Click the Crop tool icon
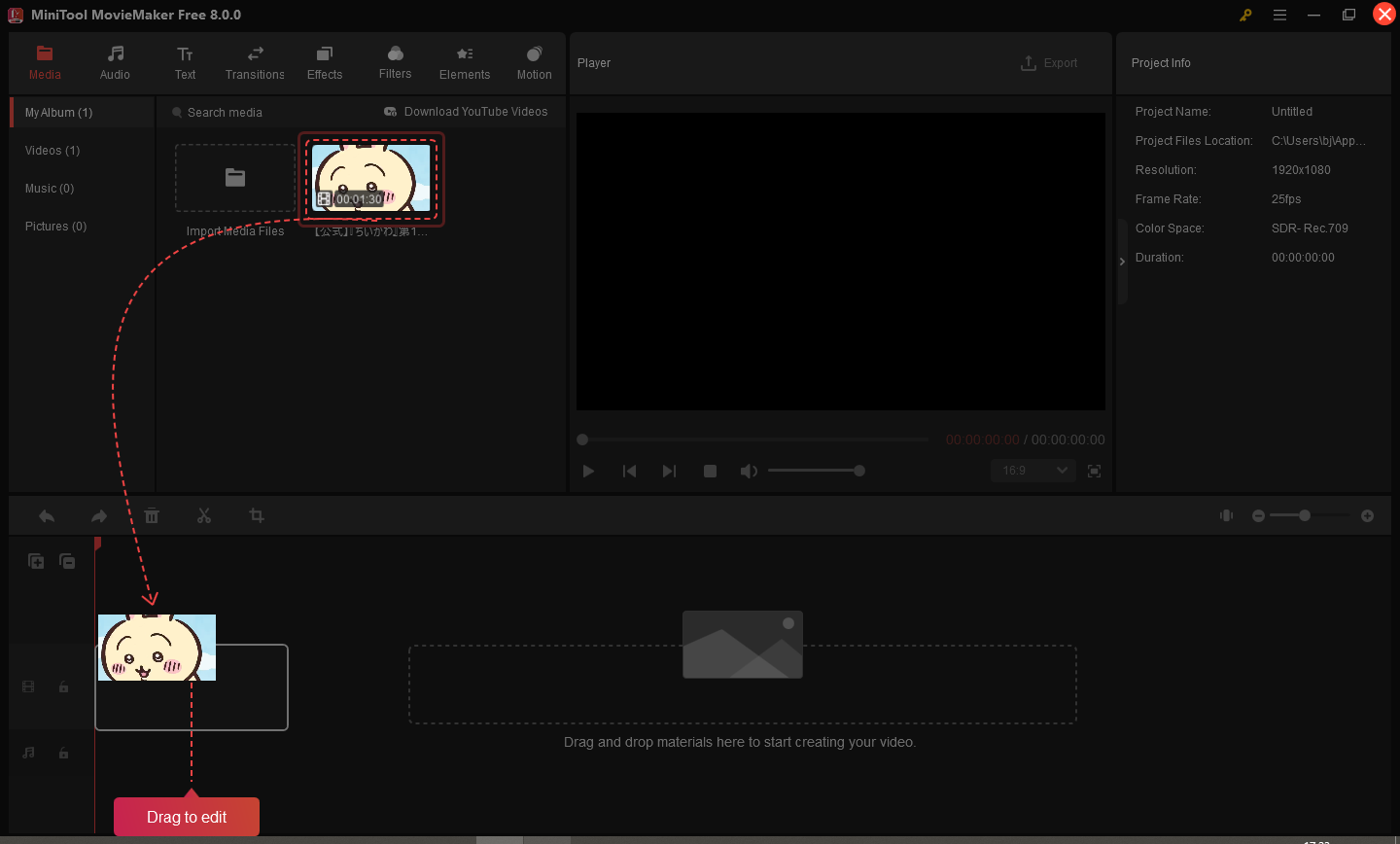 click(x=257, y=515)
